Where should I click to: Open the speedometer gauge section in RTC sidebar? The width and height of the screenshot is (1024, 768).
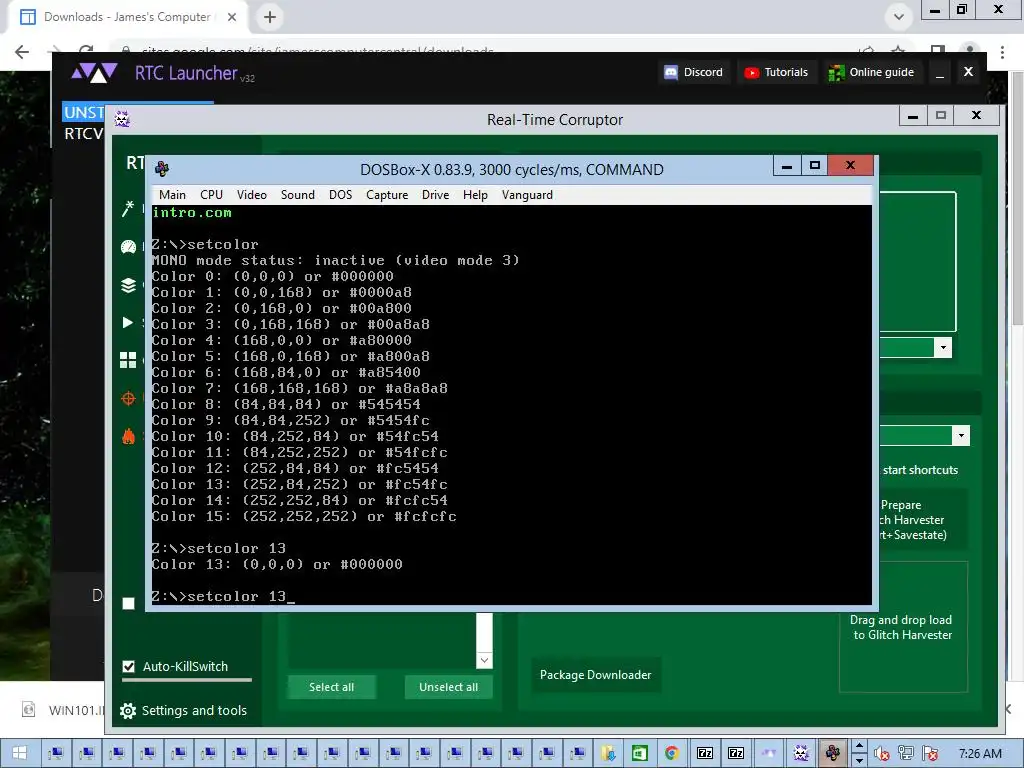[128, 247]
